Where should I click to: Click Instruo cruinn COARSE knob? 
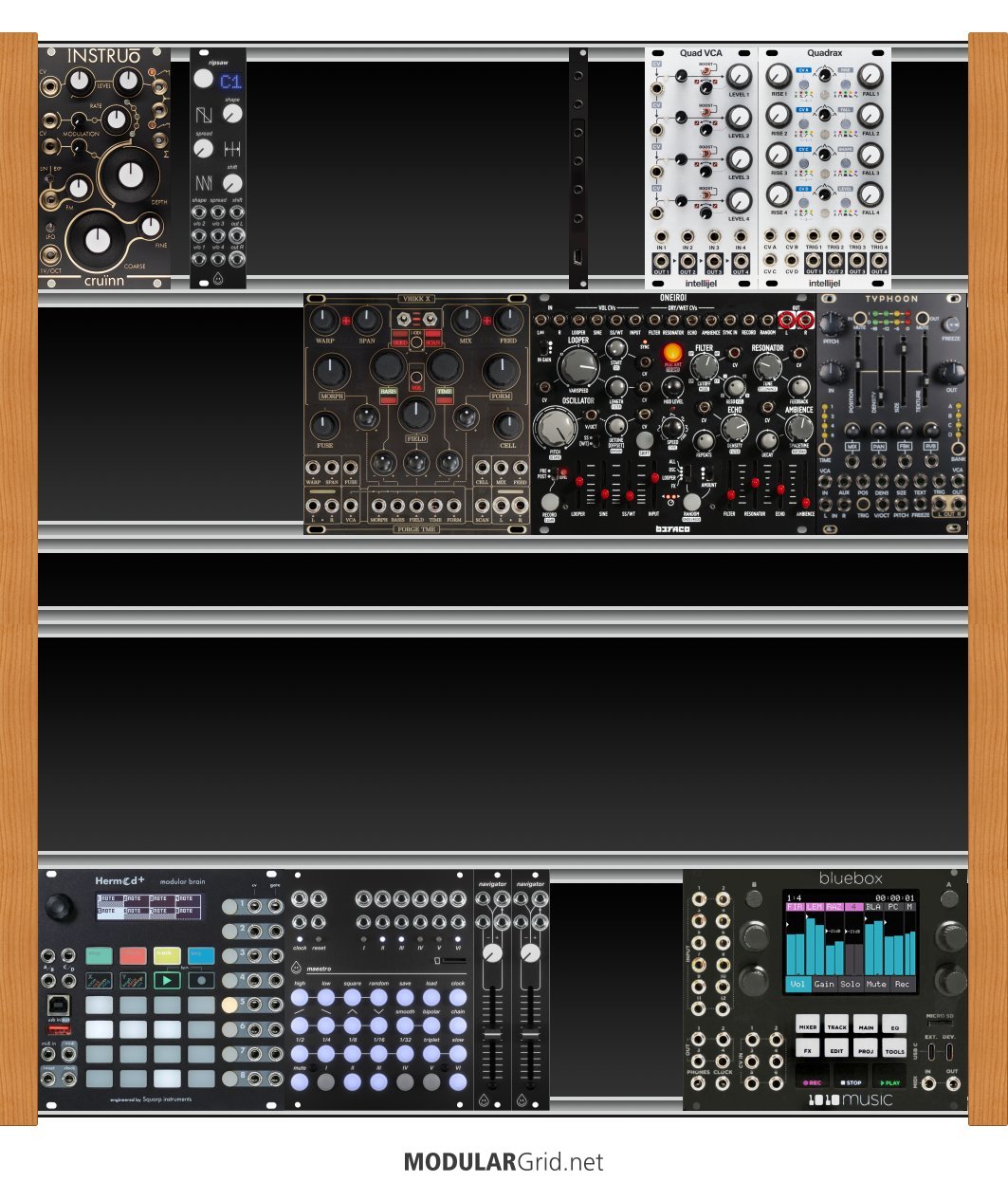point(98,239)
